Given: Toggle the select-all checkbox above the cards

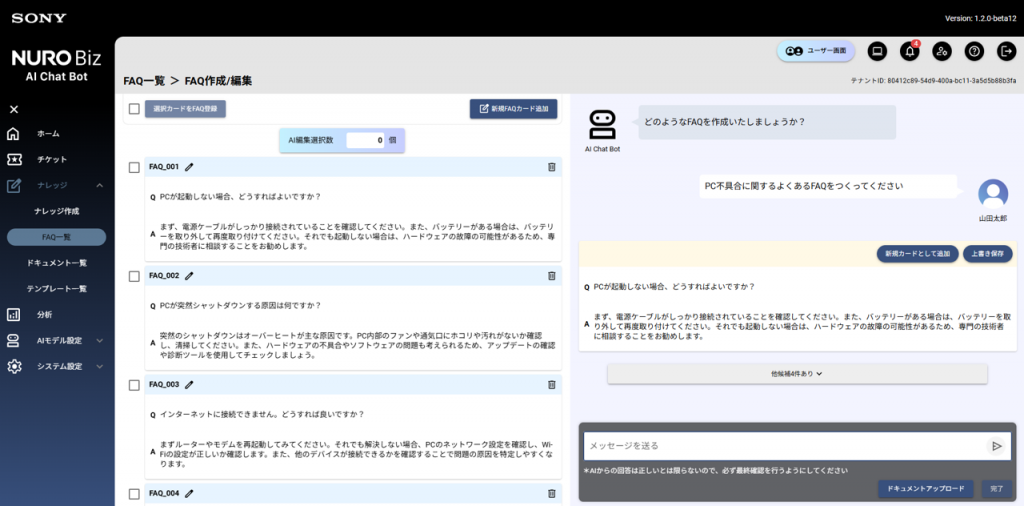Looking at the screenshot, I should [x=134, y=109].
